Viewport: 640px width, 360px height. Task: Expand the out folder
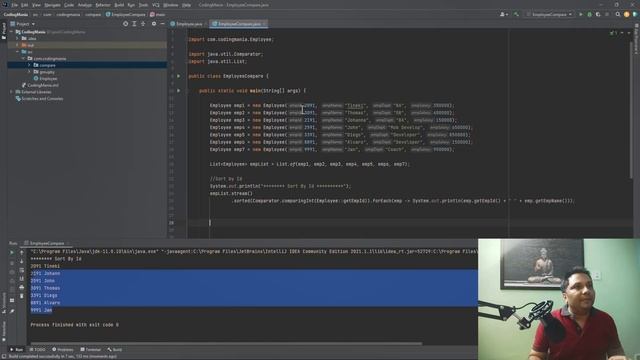[x=18, y=45]
